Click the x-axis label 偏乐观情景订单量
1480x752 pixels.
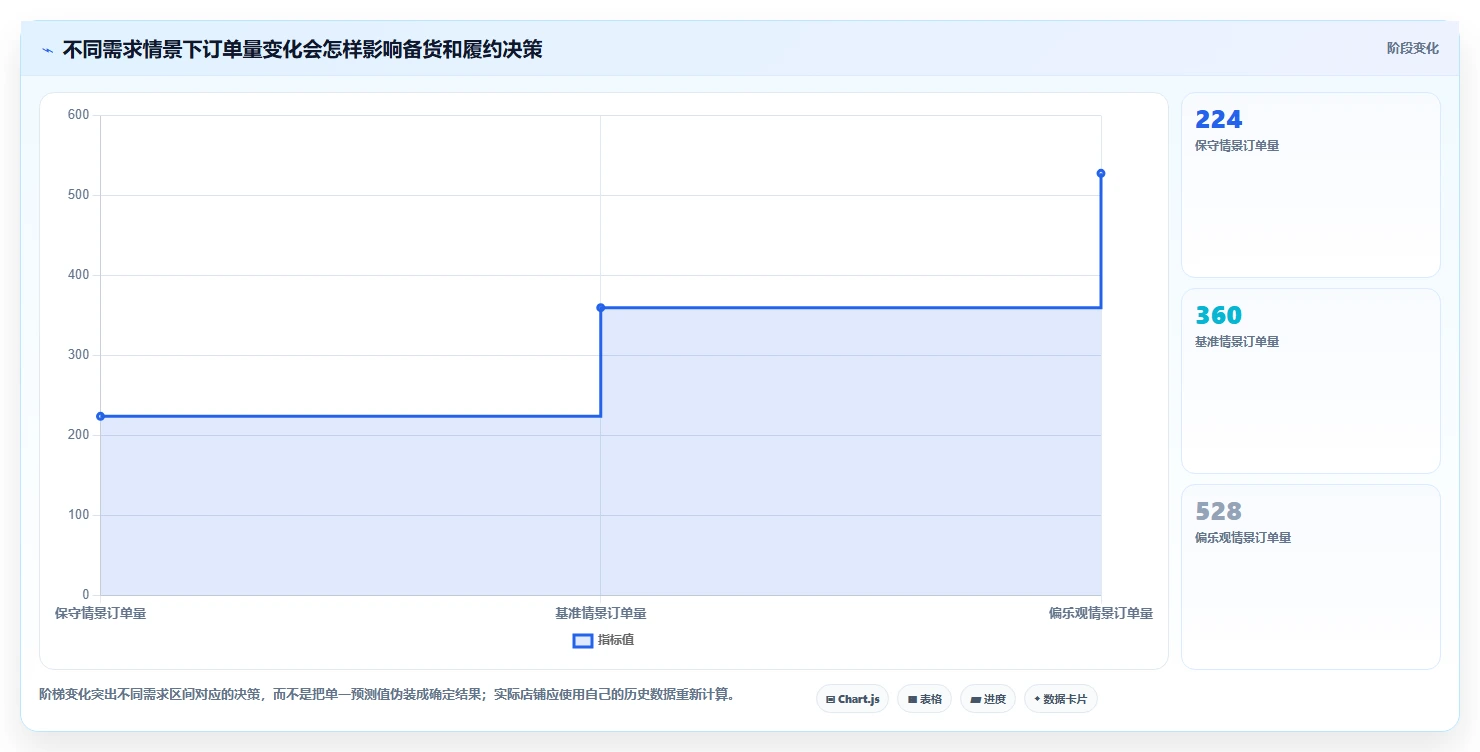[x=1100, y=613]
